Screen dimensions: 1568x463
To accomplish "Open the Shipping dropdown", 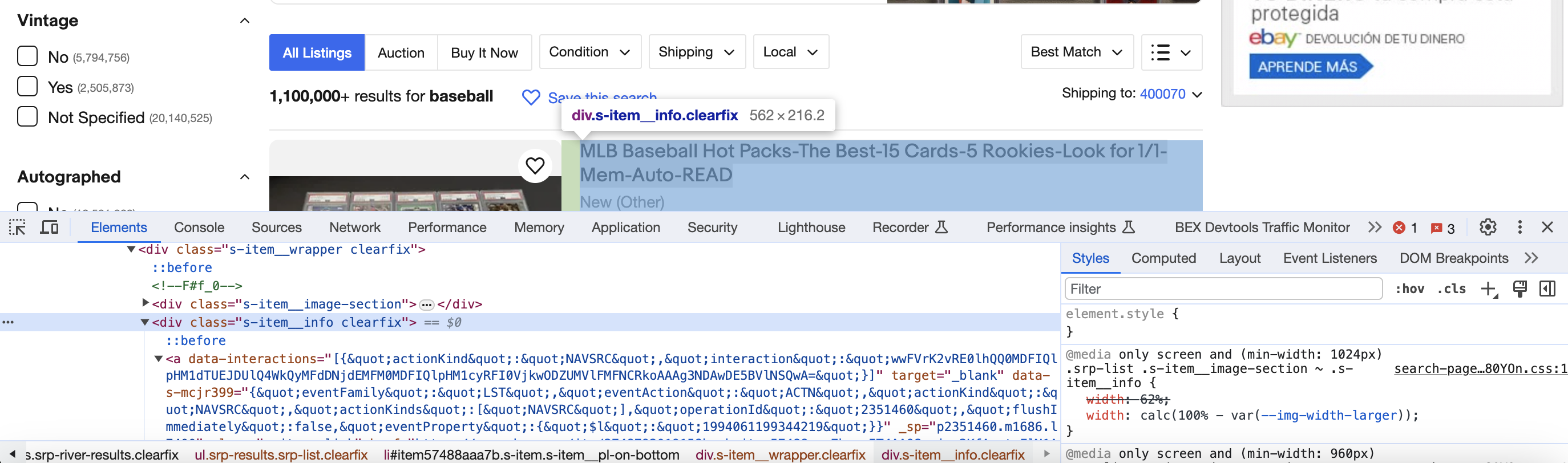I will point(697,52).
